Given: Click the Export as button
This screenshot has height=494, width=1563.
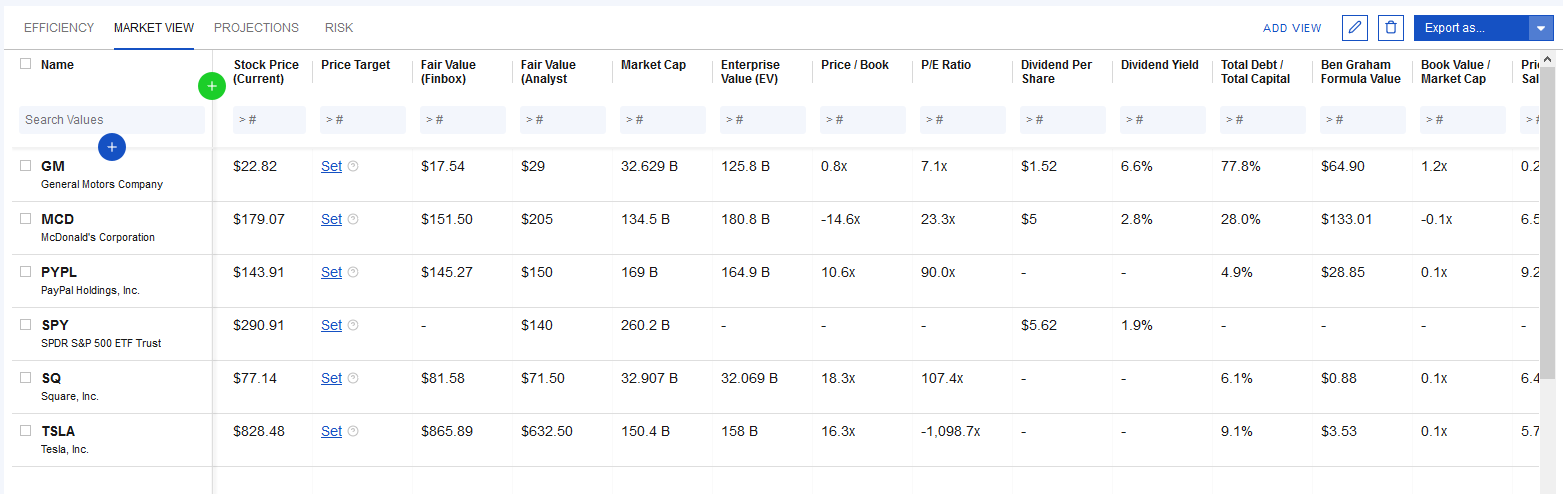Looking at the screenshot, I should 1470,28.
